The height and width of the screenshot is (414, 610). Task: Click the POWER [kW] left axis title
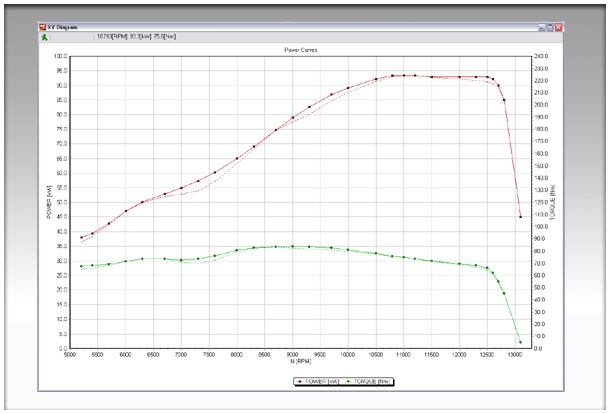click(x=49, y=202)
